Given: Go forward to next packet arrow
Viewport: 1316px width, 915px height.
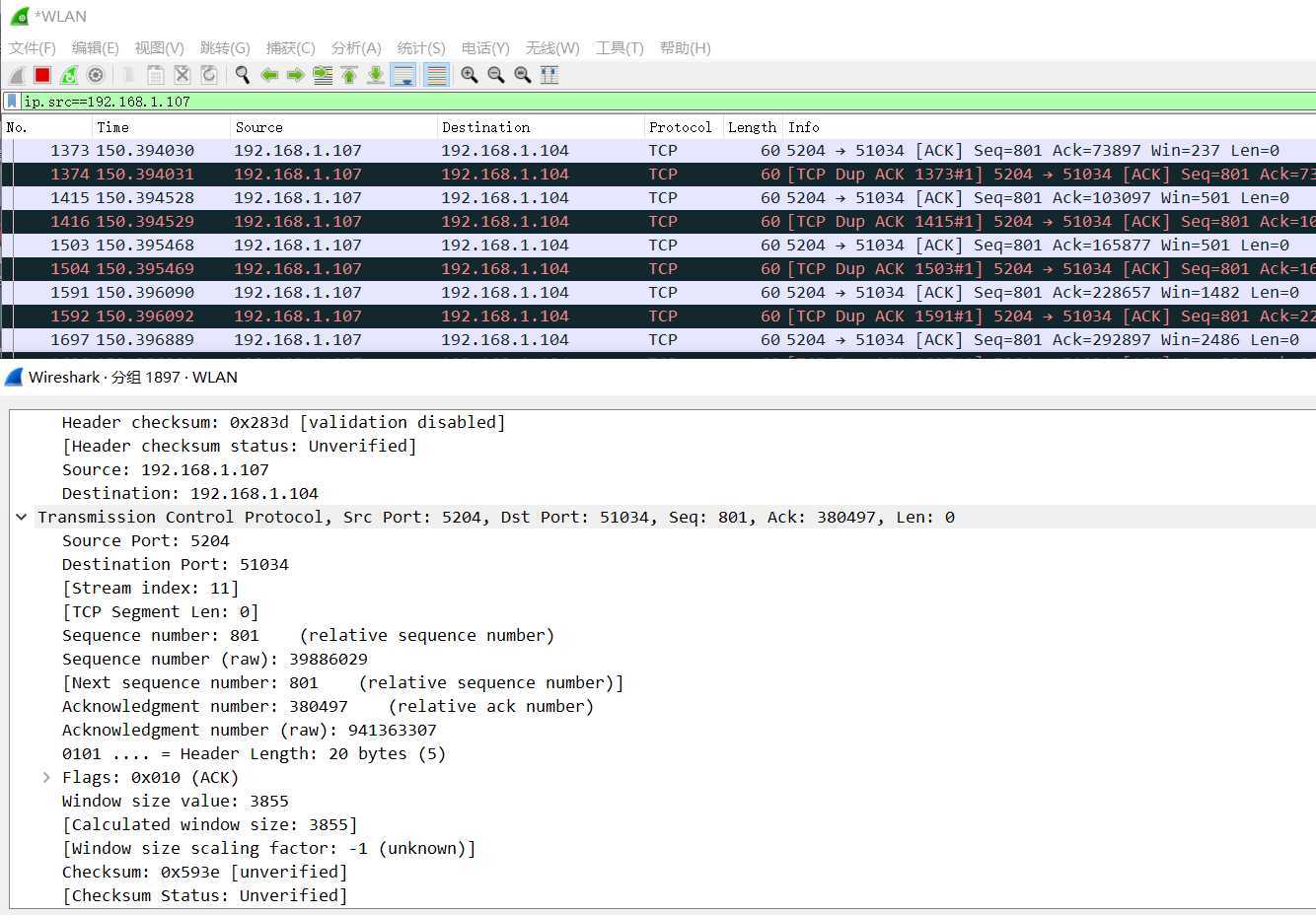Looking at the screenshot, I should pyautogui.click(x=295, y=75).
